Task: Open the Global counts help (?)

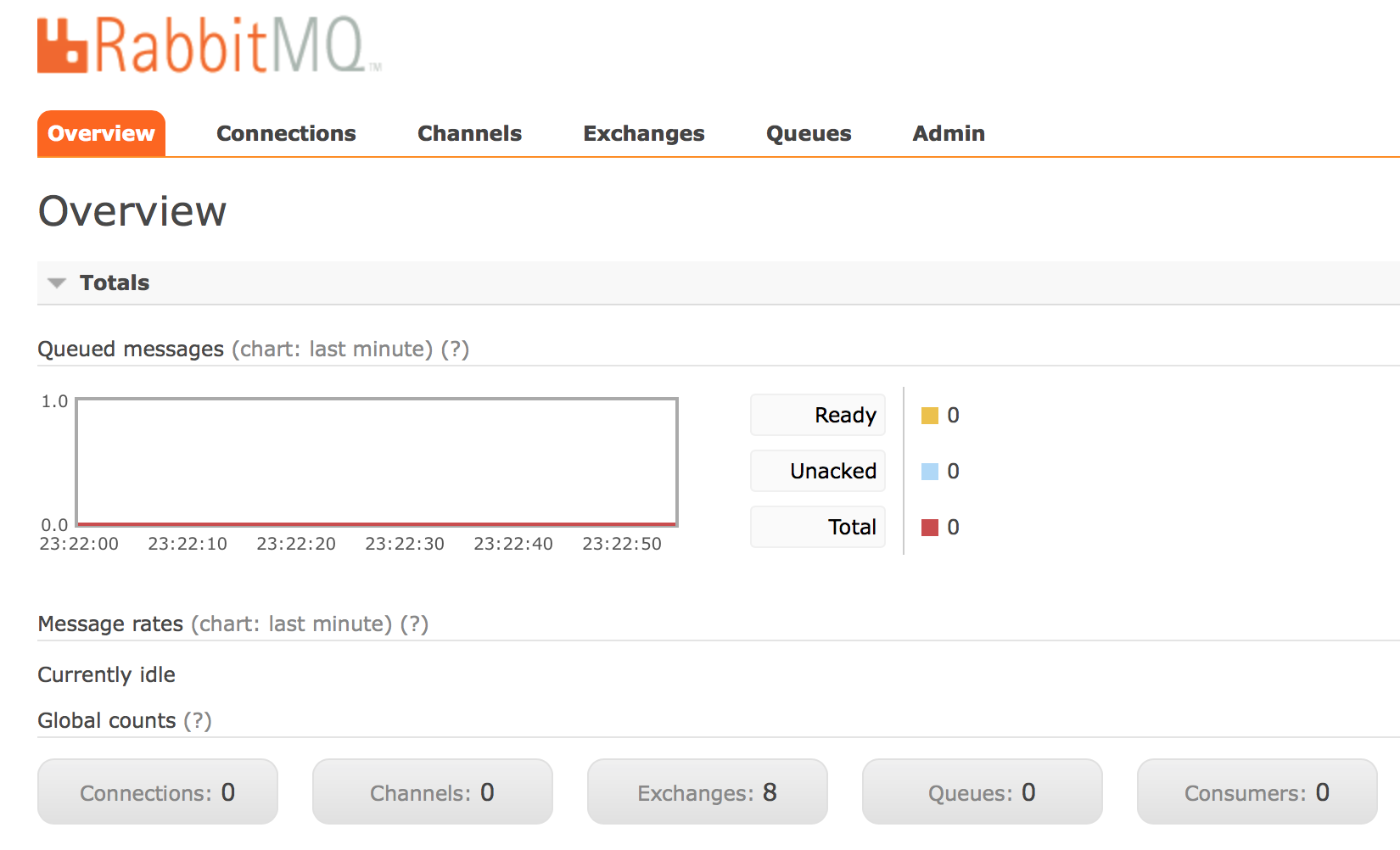Action: [198, 720]
